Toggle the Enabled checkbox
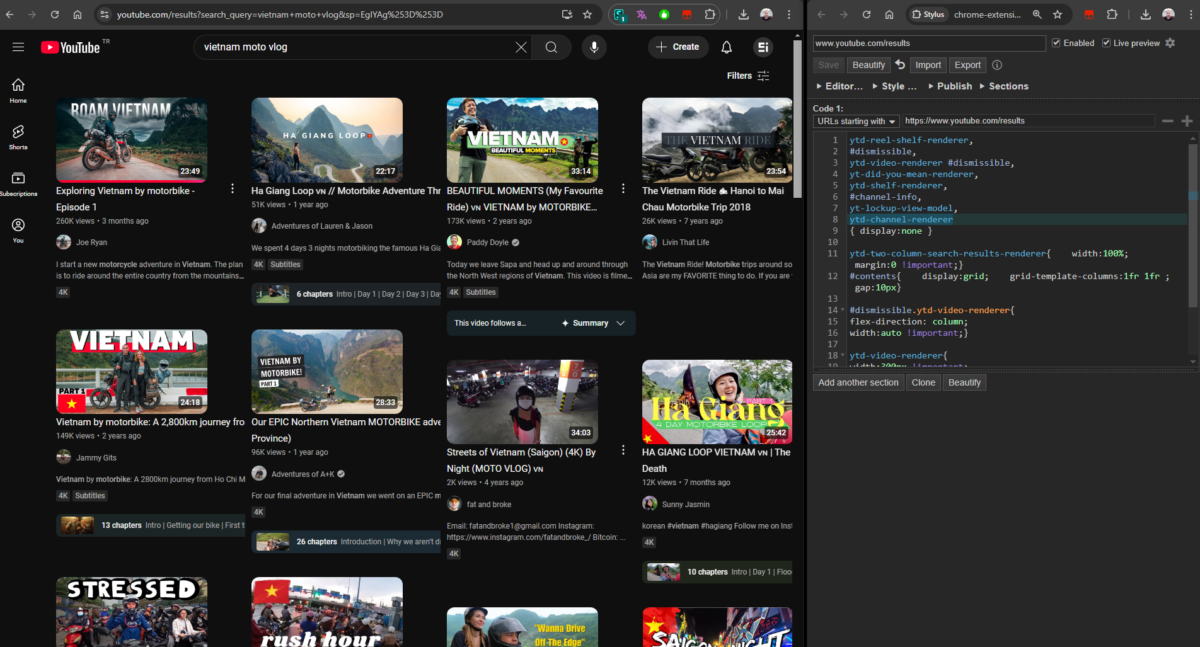Viewport: 1200px width, 647px height. (1057, 43)
